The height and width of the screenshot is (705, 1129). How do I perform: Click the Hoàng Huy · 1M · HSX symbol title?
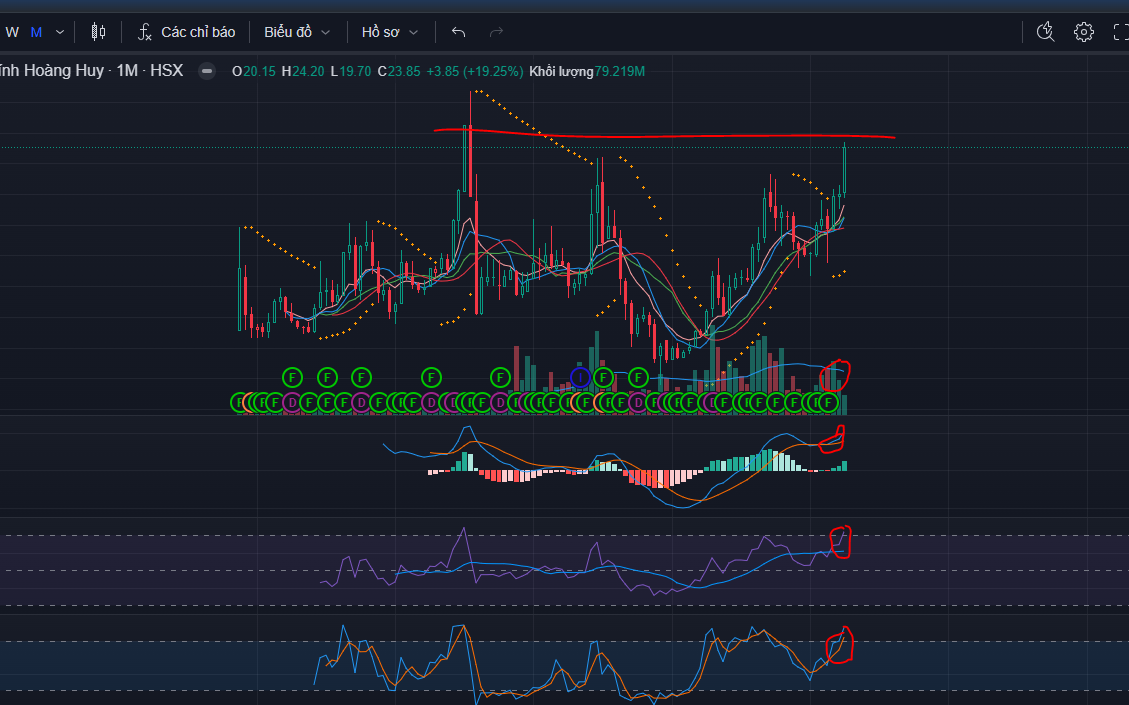coord(91,71)
